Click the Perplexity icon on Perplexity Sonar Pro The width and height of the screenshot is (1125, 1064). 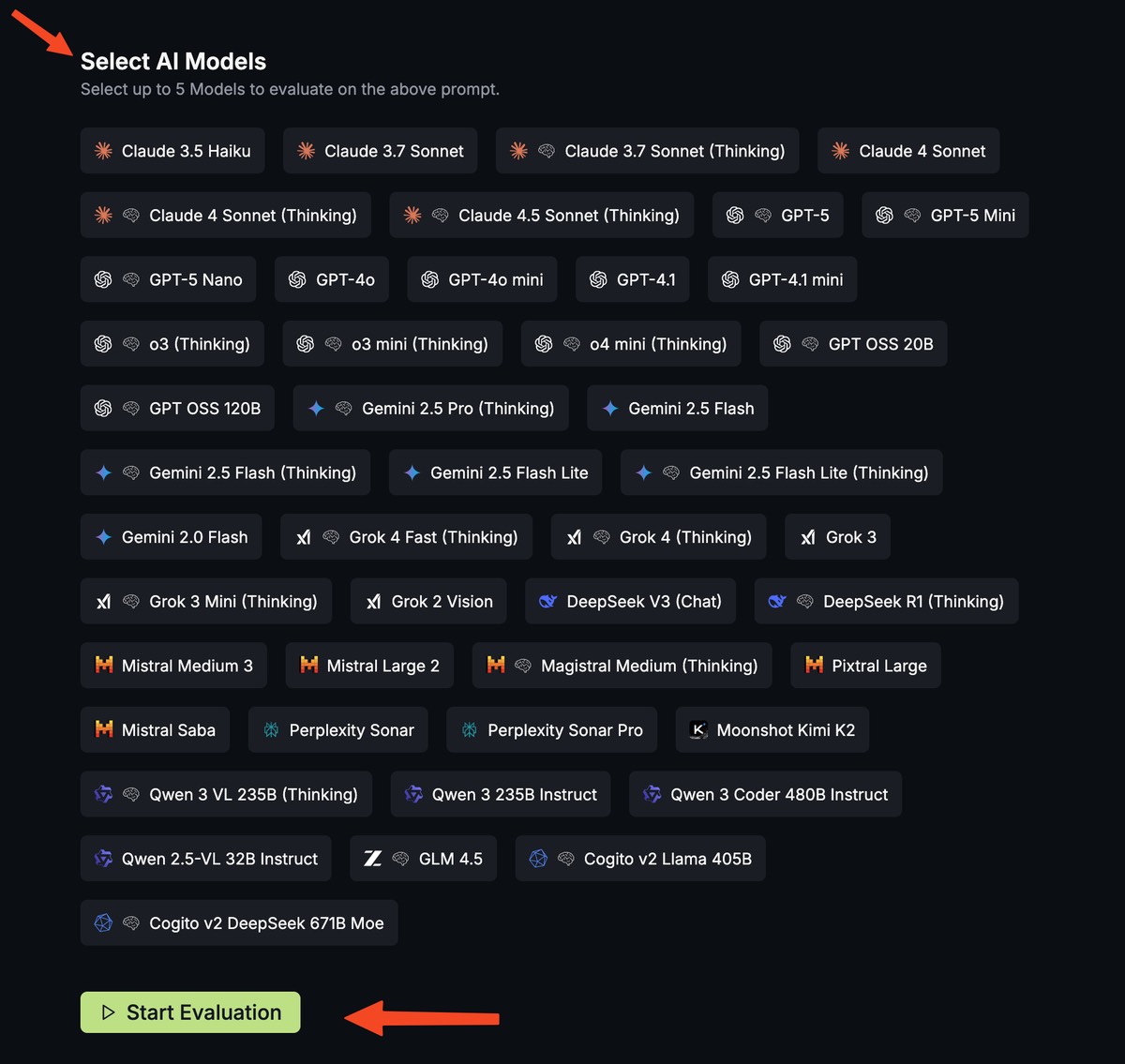tap(466, 729)
